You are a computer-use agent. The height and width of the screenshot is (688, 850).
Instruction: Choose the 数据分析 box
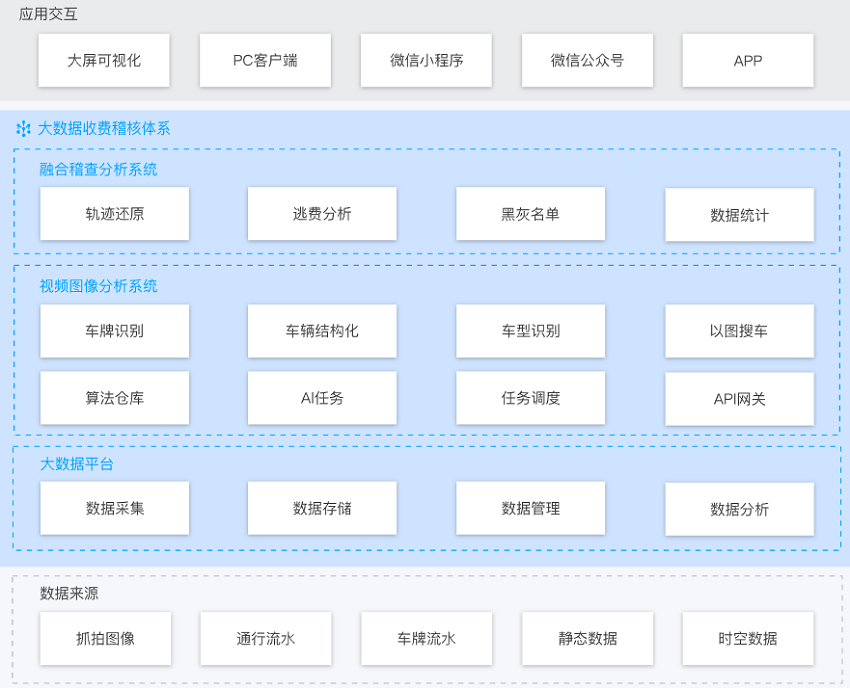click(739, 509)
